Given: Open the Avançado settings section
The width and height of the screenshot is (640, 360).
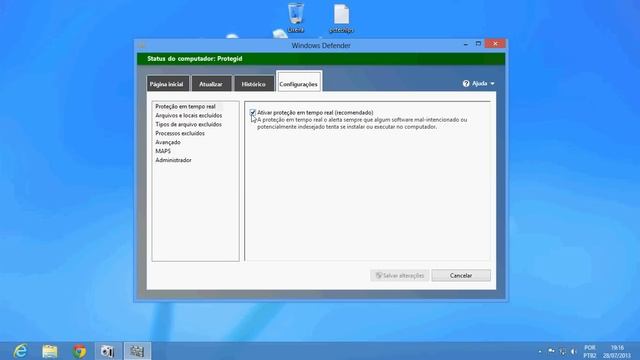Looking at the screenshot, I should pos(168,142).
